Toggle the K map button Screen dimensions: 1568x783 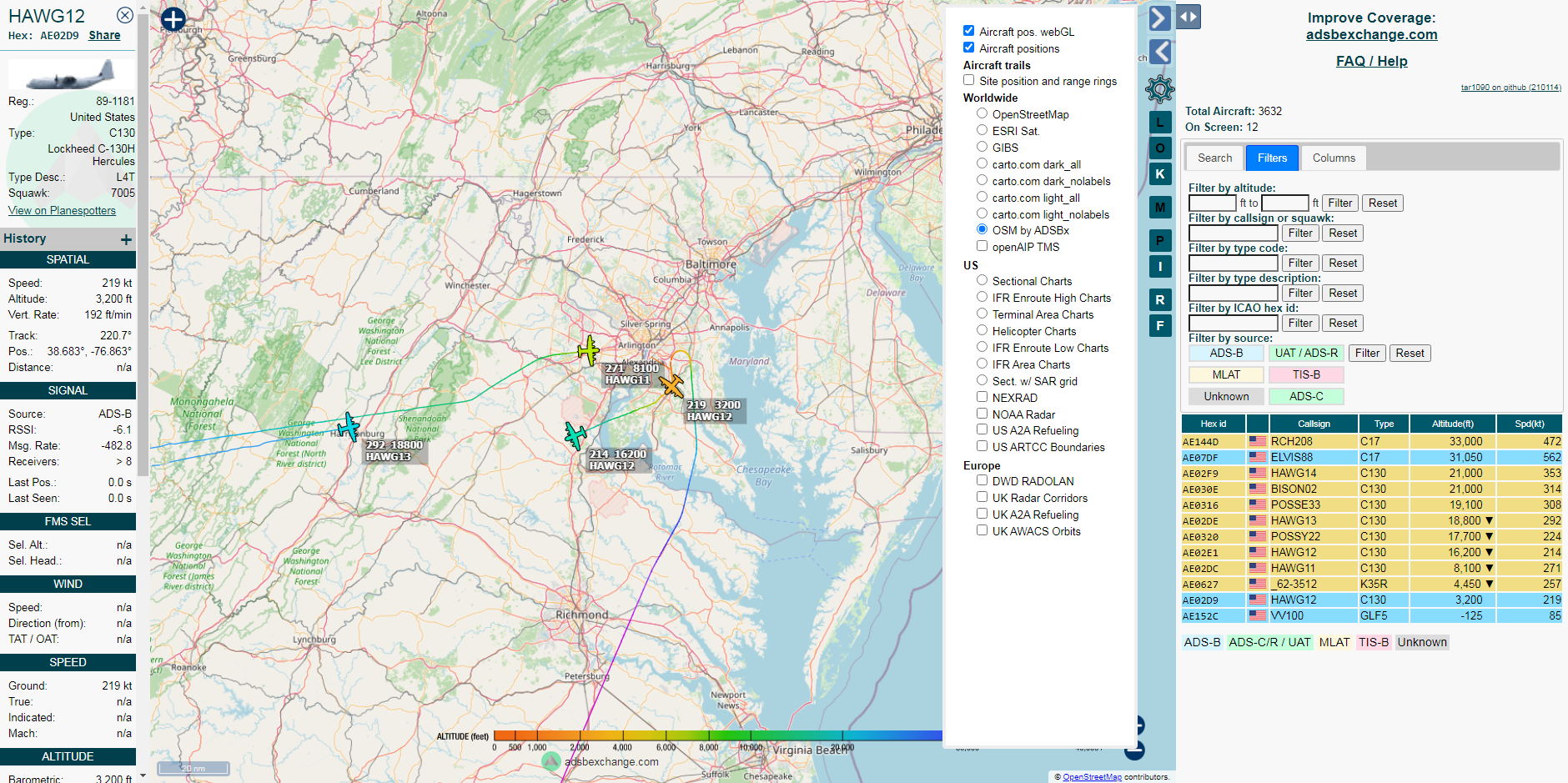1160,174
